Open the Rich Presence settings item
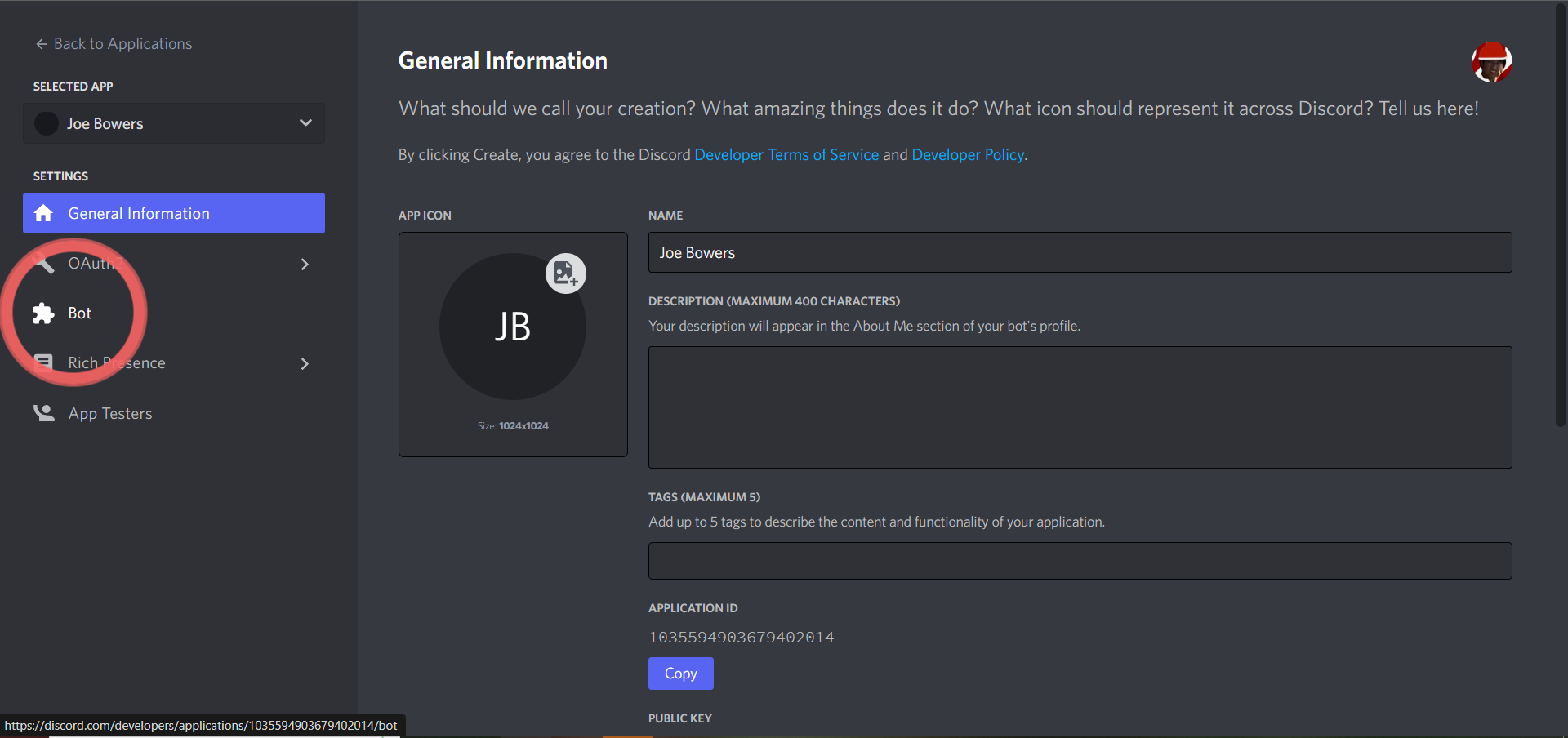Image resolution: width=1568 pixels, height=738 pixels. point(174,363)
